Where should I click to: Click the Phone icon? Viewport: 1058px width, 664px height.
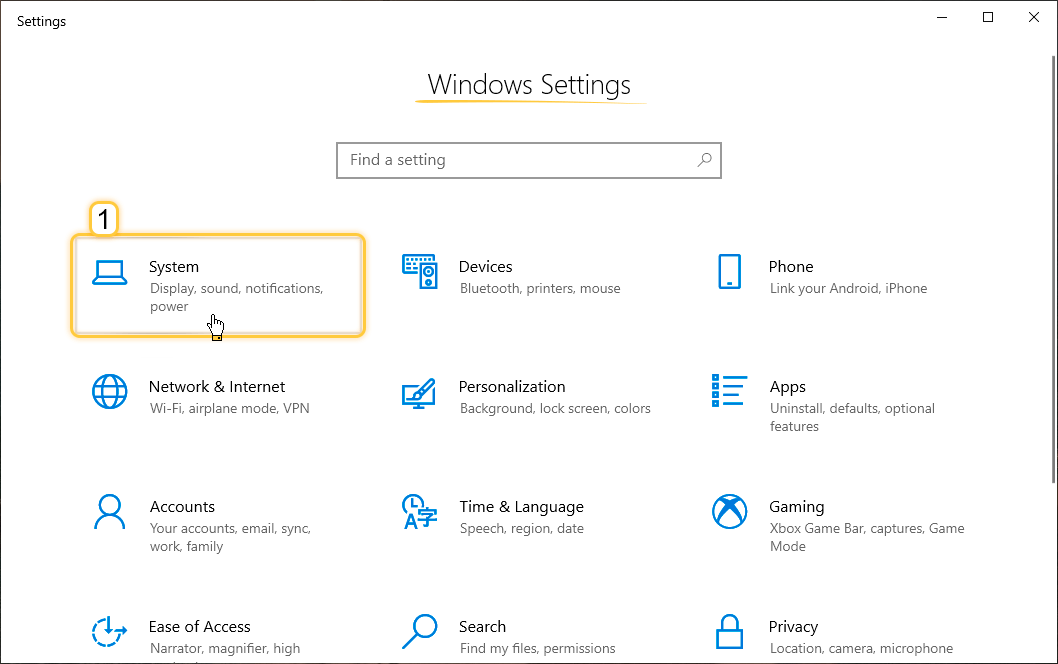730,271
